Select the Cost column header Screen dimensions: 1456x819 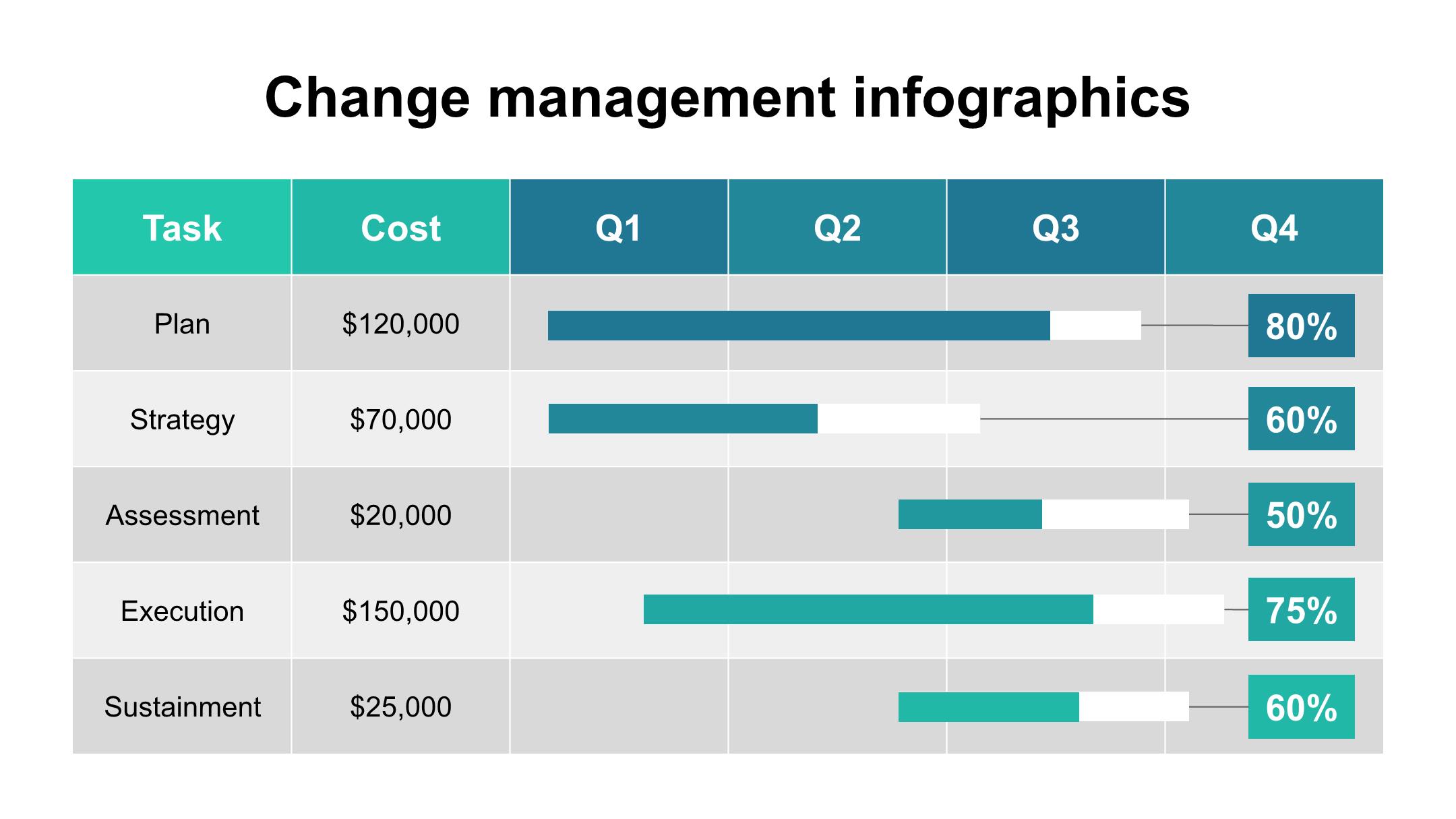(x=400, y=228)
